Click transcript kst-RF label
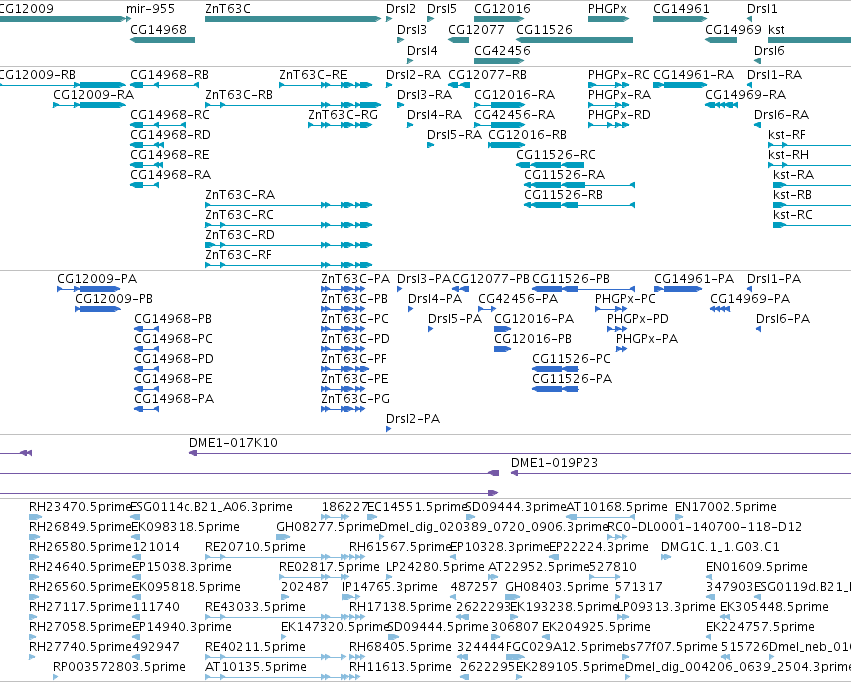The width and height of the screenshot is (851, 682). pyautogui.click(x=786, y=135)
